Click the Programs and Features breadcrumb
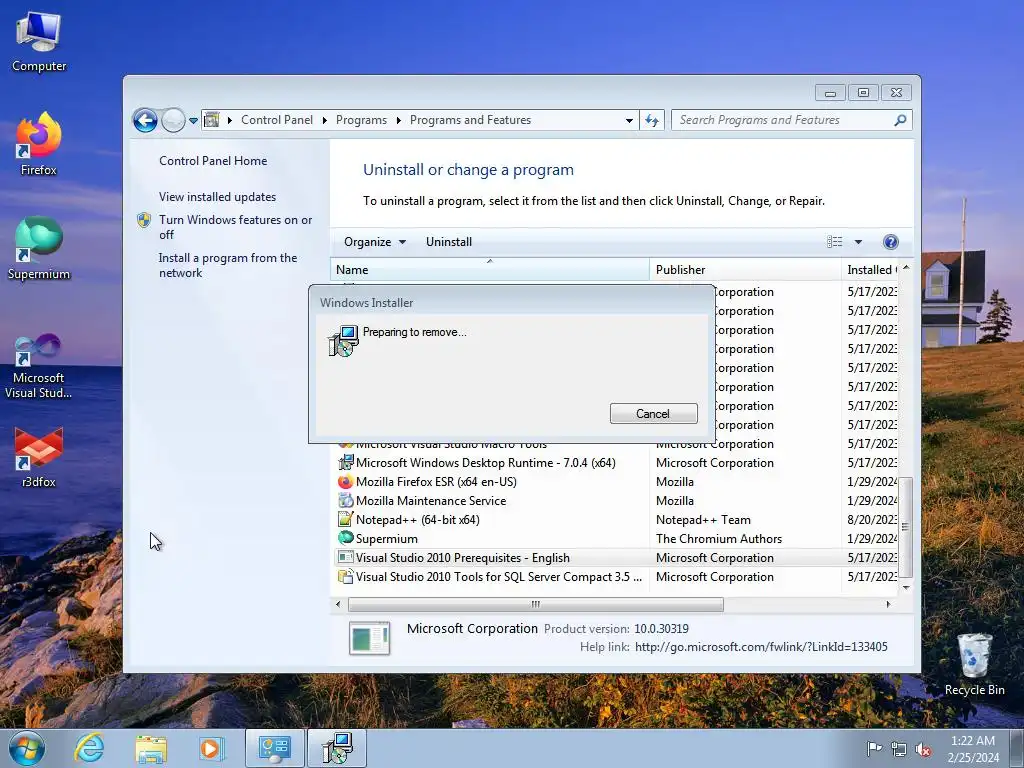 [470, 120]
